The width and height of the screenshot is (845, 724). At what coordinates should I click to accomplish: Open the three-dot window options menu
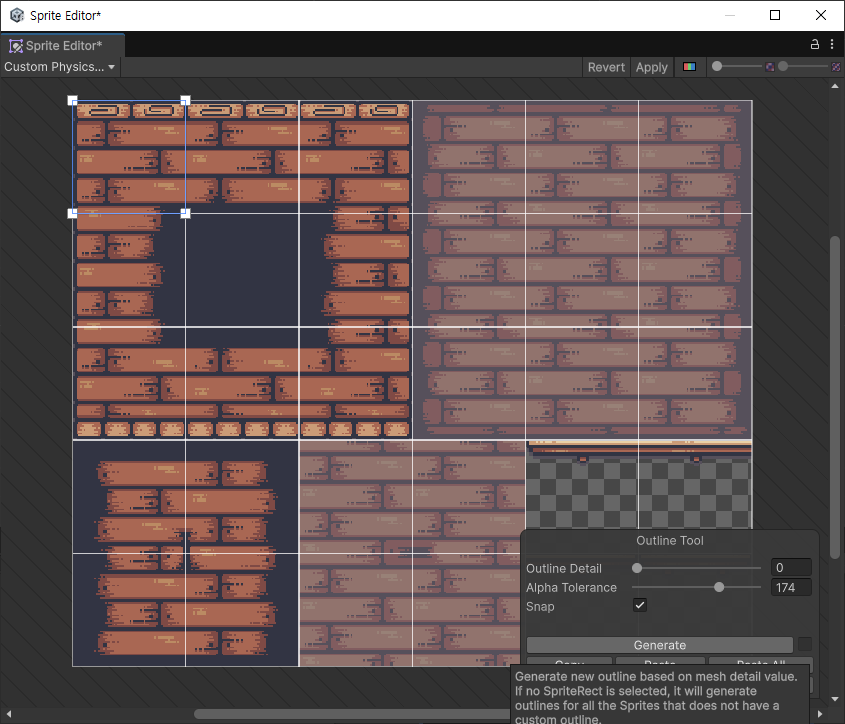pyautogui.click(x=832, y=45)
